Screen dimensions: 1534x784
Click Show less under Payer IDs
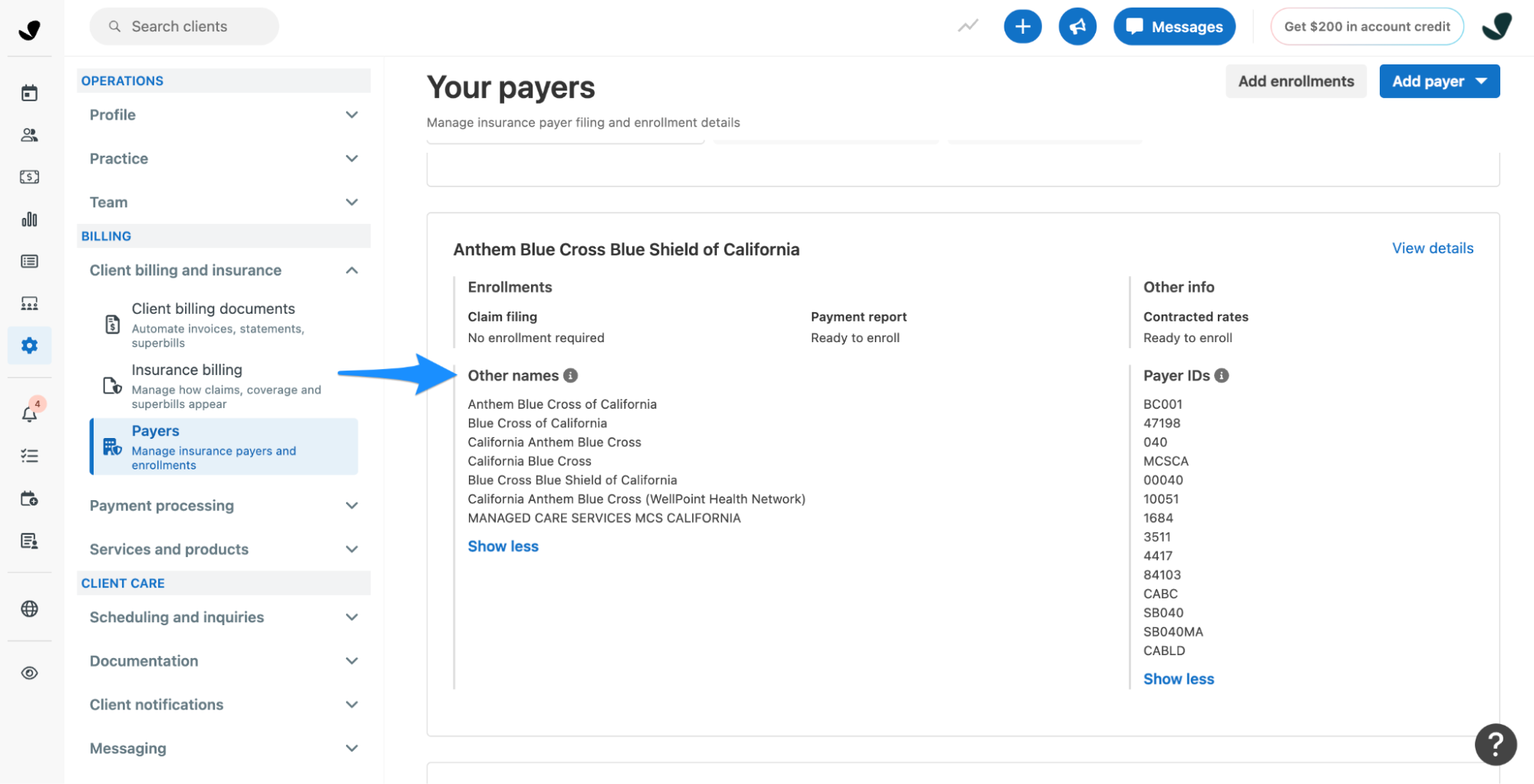tap(1178, 679)
